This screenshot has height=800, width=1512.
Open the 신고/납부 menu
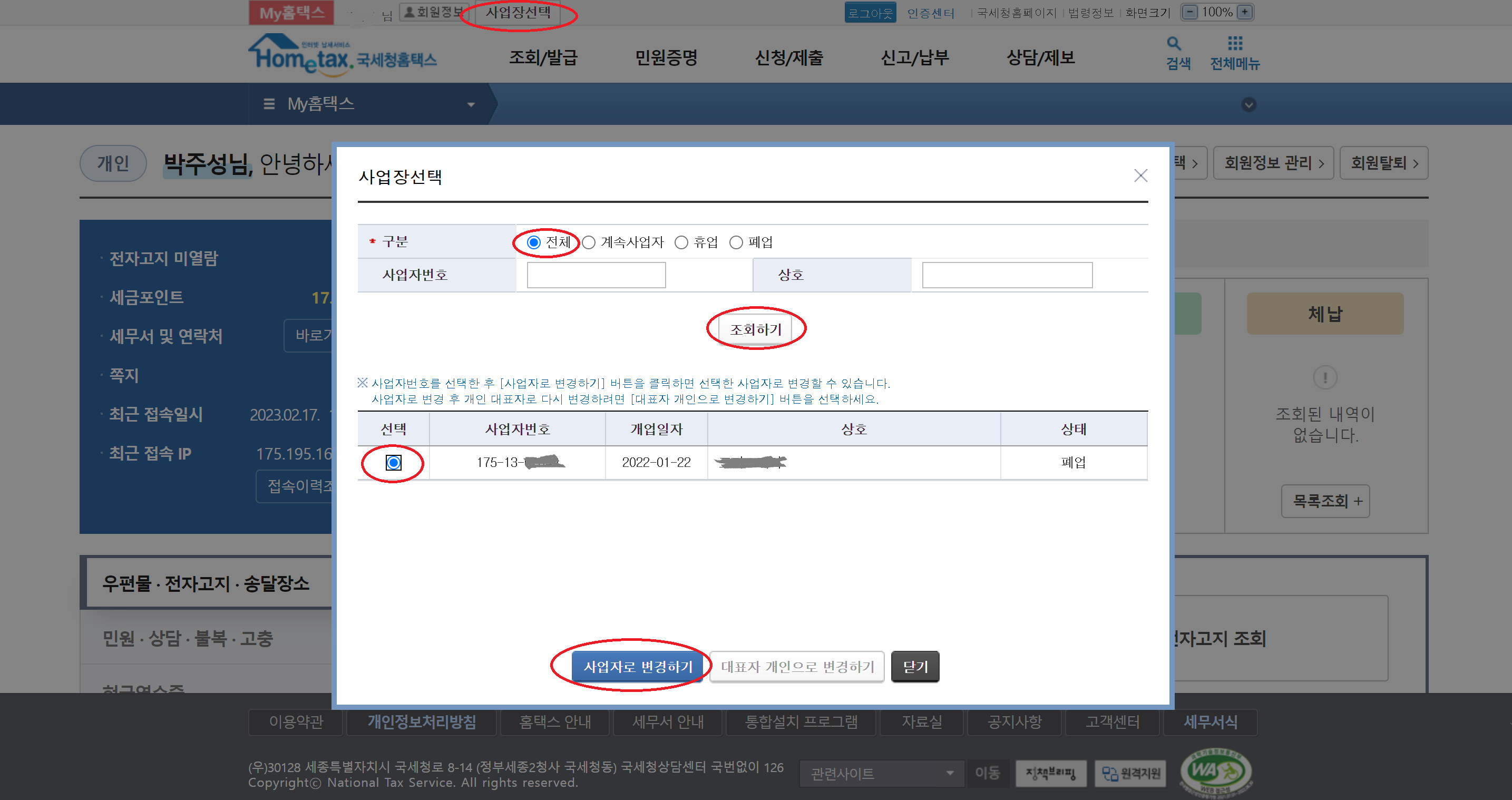(x=914, y=57)
